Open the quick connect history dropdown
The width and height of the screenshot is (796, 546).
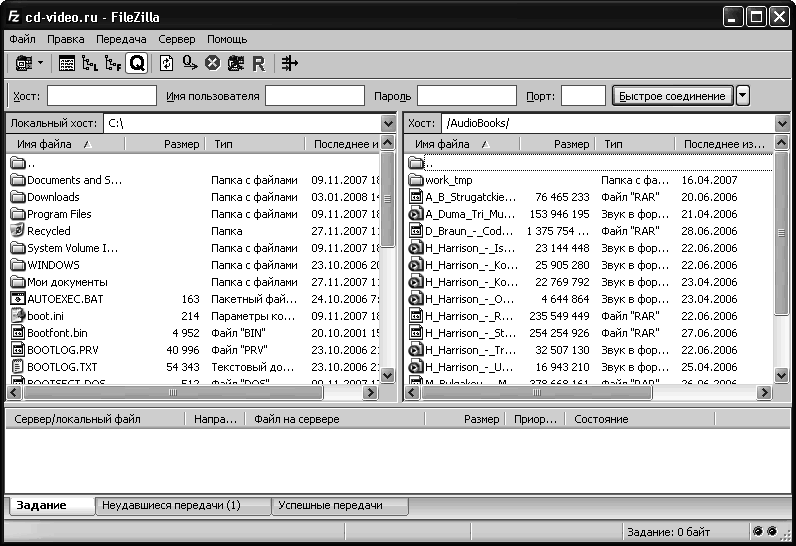click(x=743, y=96)
